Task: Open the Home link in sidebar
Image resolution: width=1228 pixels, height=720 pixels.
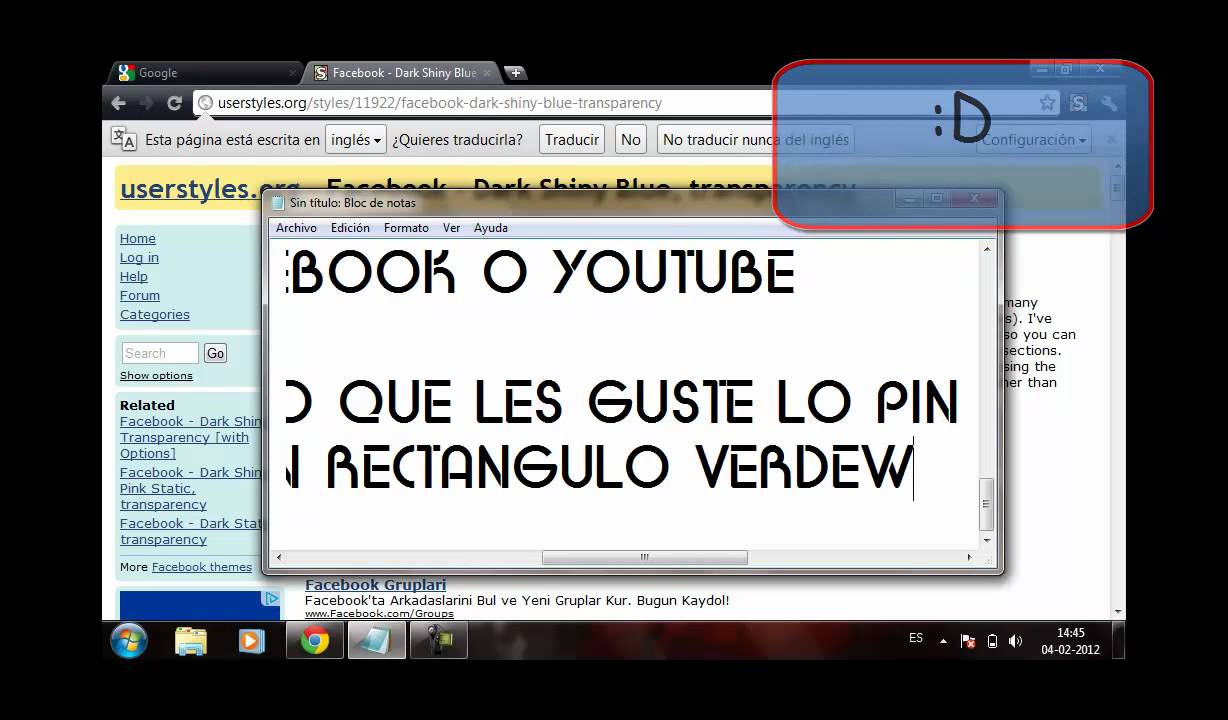Action: tap(138, 238)
